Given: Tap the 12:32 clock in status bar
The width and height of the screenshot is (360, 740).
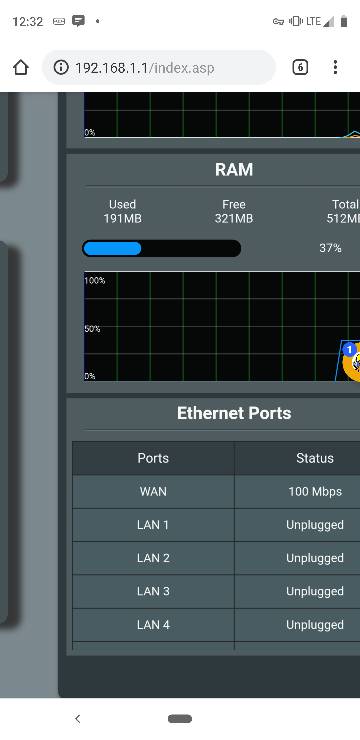Looking at the screenshot, I should [27, 21].
